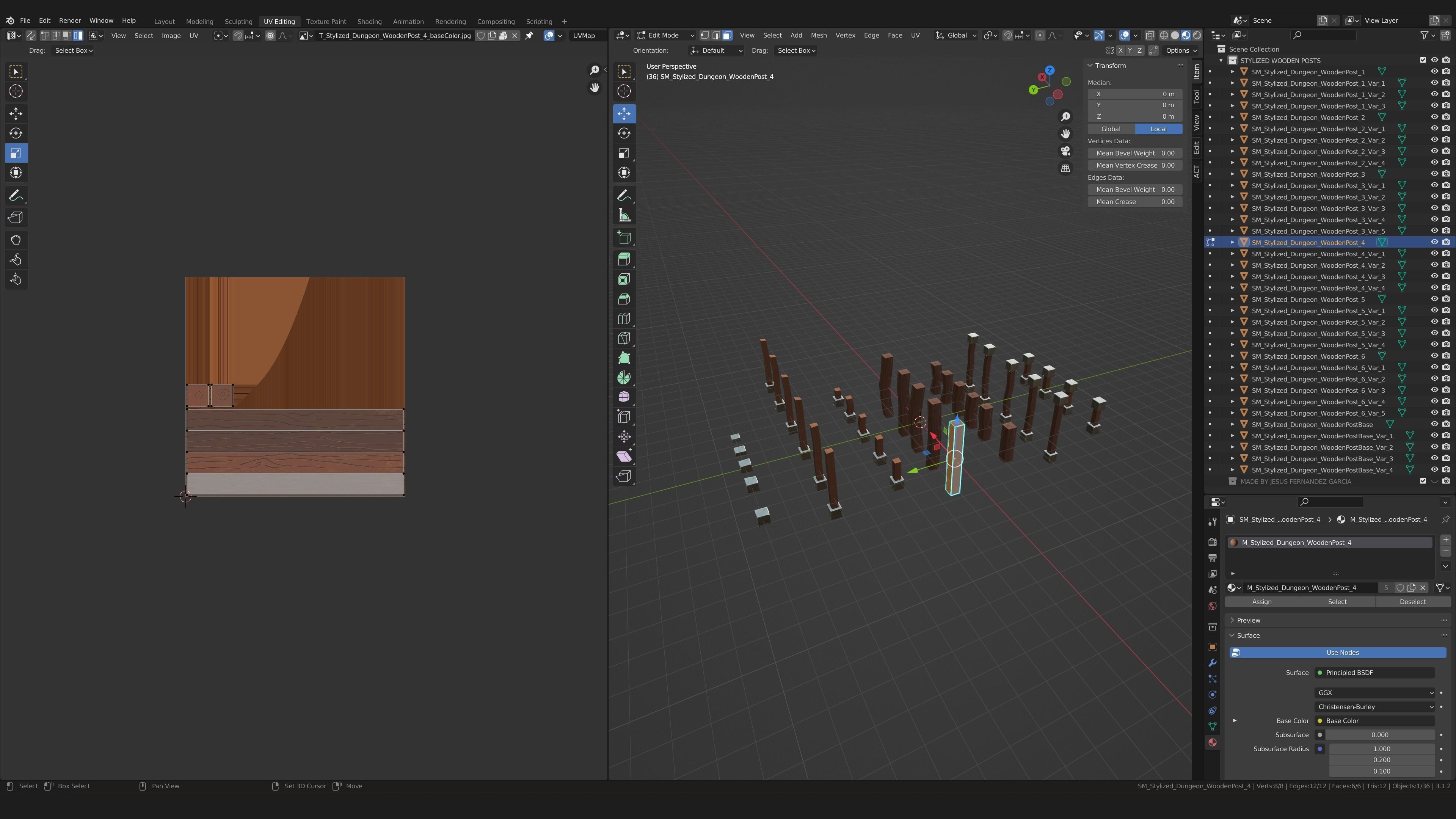The height and width of the screenshot is (819, 1456).
Task: Select the Rip Region tool in the UV editor
Action: pyautogui.click(x=16, y=218)
